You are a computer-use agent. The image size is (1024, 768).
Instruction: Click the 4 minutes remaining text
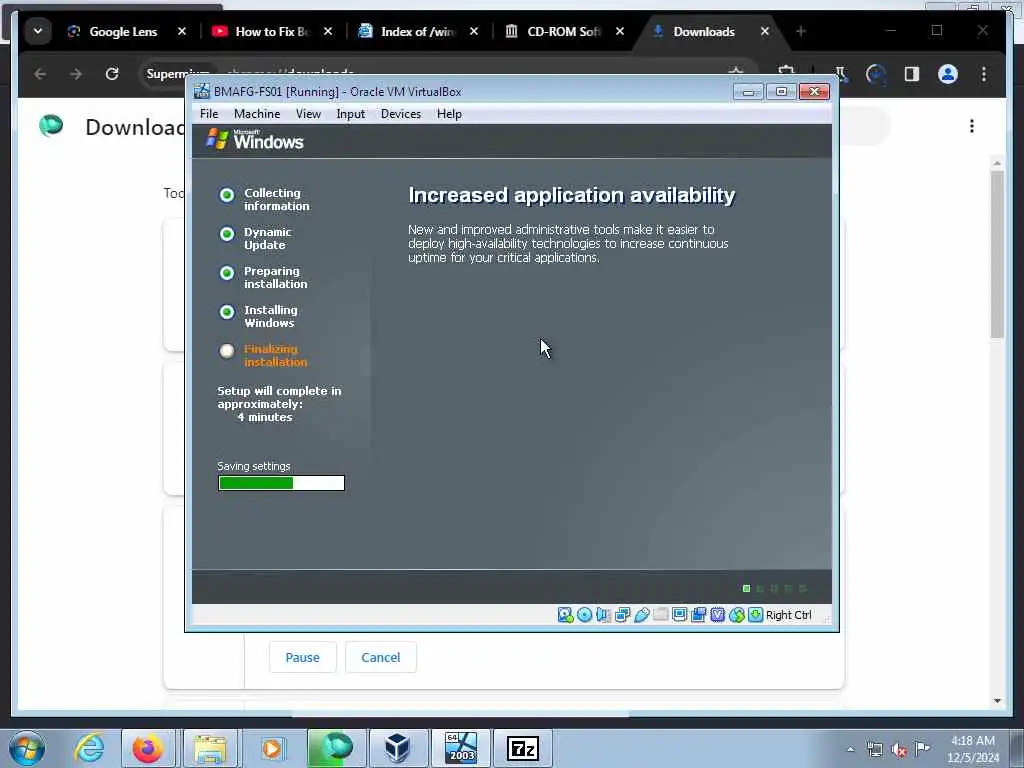pos(264,417)
